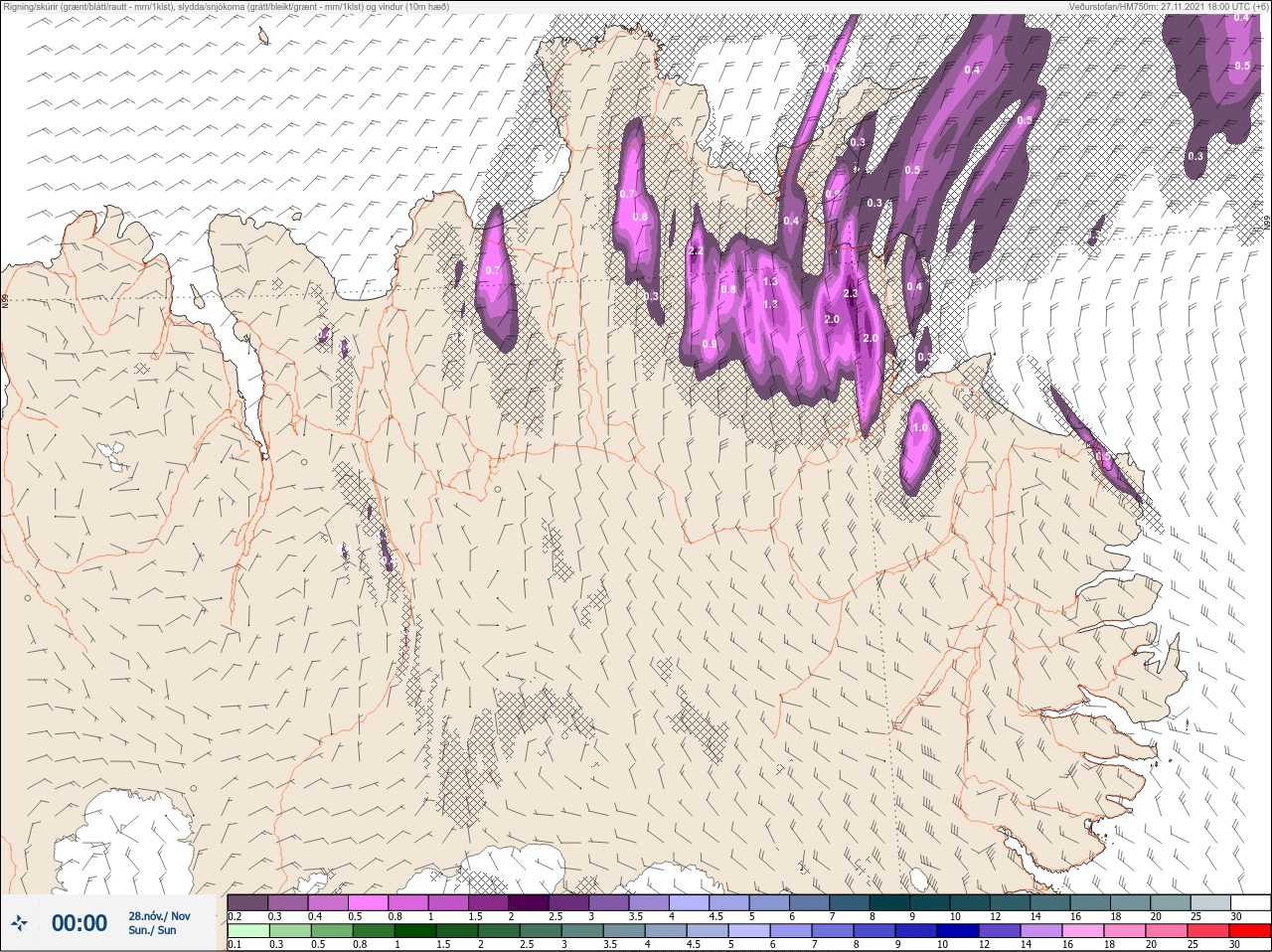Click the 2.2 precipitation value on the map
The image size is (1272, 952).
point(696,251)
